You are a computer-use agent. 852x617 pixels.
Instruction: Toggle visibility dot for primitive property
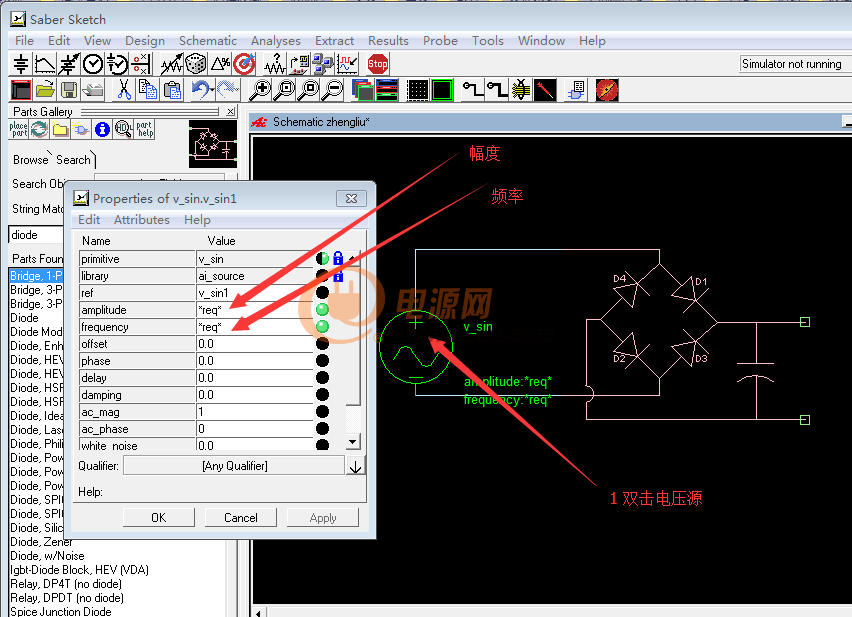[x=322, y=259]
